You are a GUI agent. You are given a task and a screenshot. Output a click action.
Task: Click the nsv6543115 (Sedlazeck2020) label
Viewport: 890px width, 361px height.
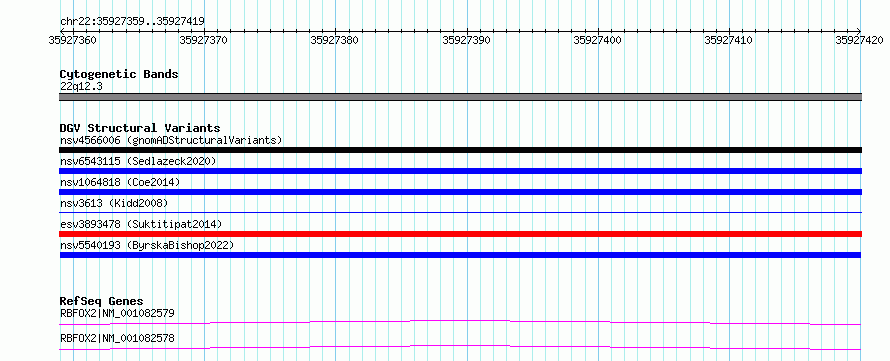pos(138,161)
